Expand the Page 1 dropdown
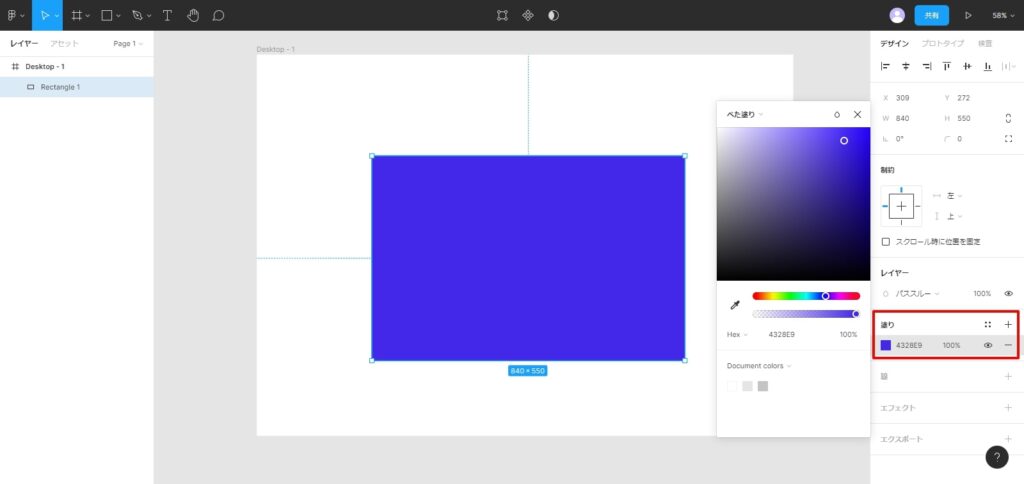Screen dimensions: 1024x484 pyautogui.click(x=127, y=44)
